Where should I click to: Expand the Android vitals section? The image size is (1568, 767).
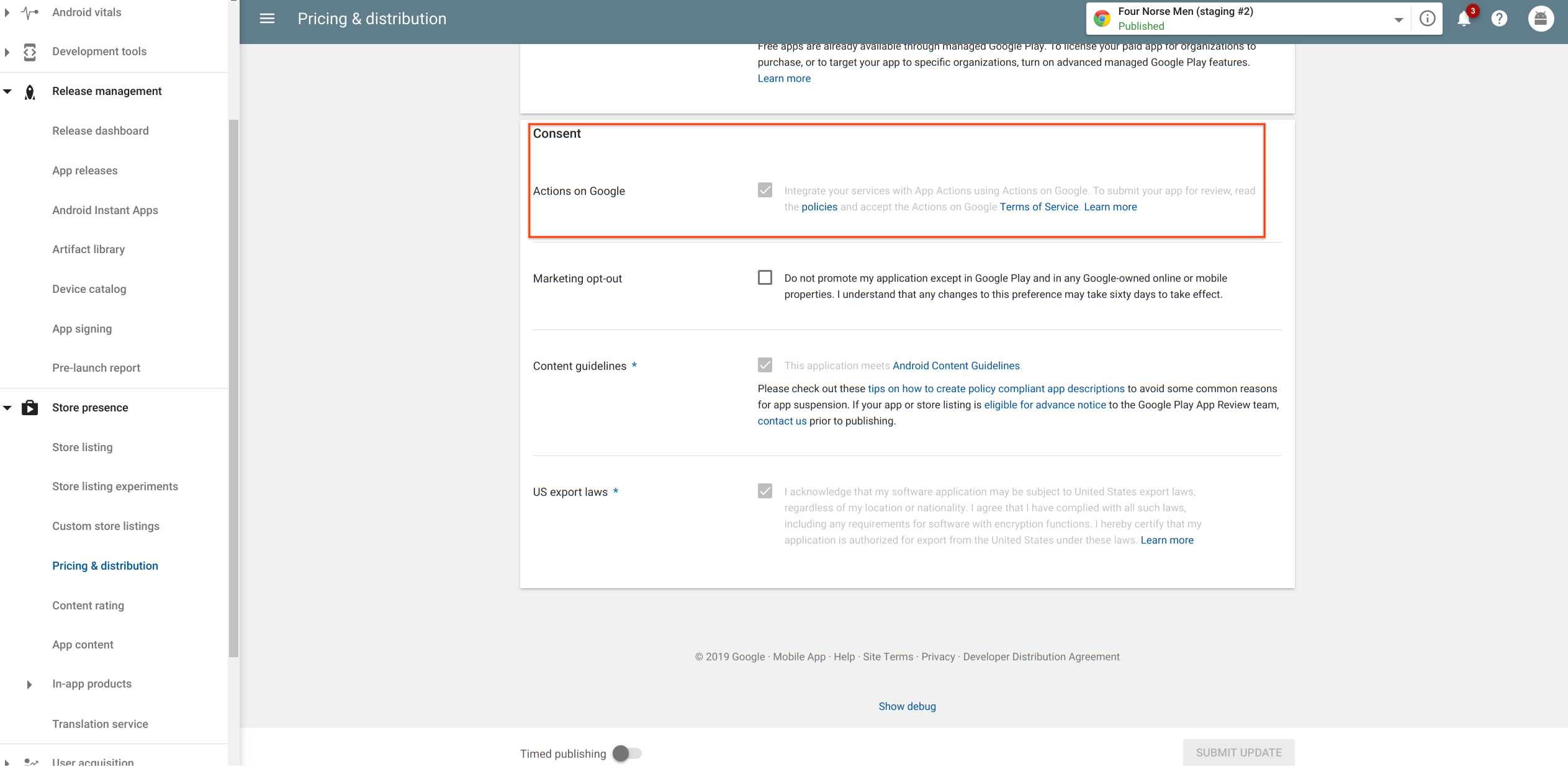pos(7,12)
